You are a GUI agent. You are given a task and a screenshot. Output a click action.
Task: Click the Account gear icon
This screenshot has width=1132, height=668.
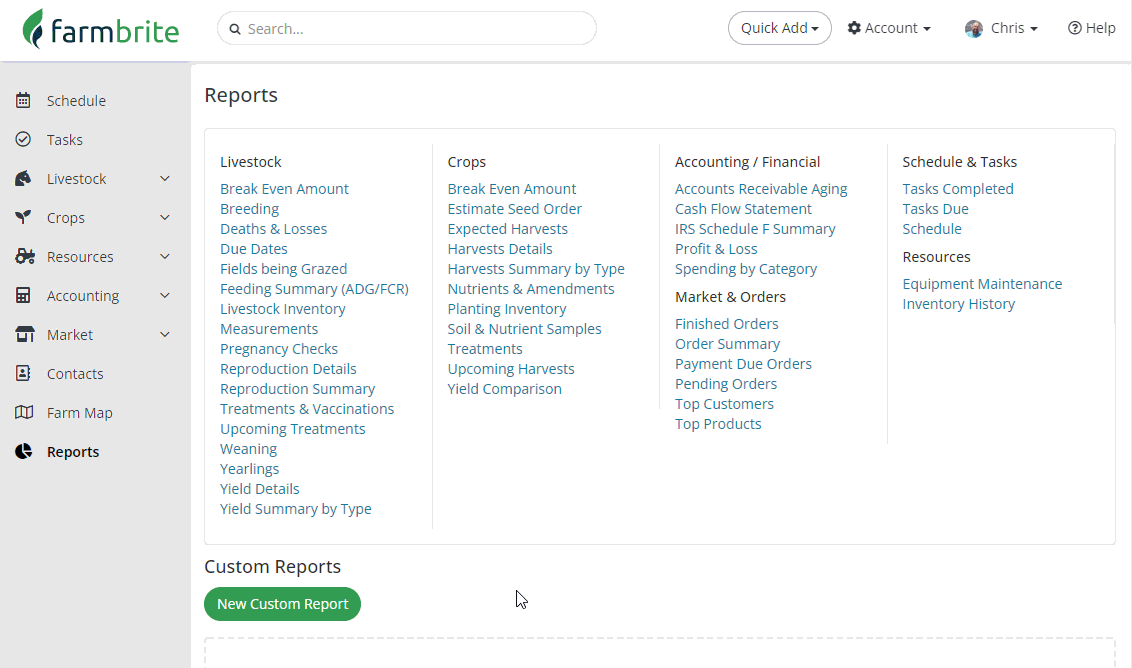point(854,28)
